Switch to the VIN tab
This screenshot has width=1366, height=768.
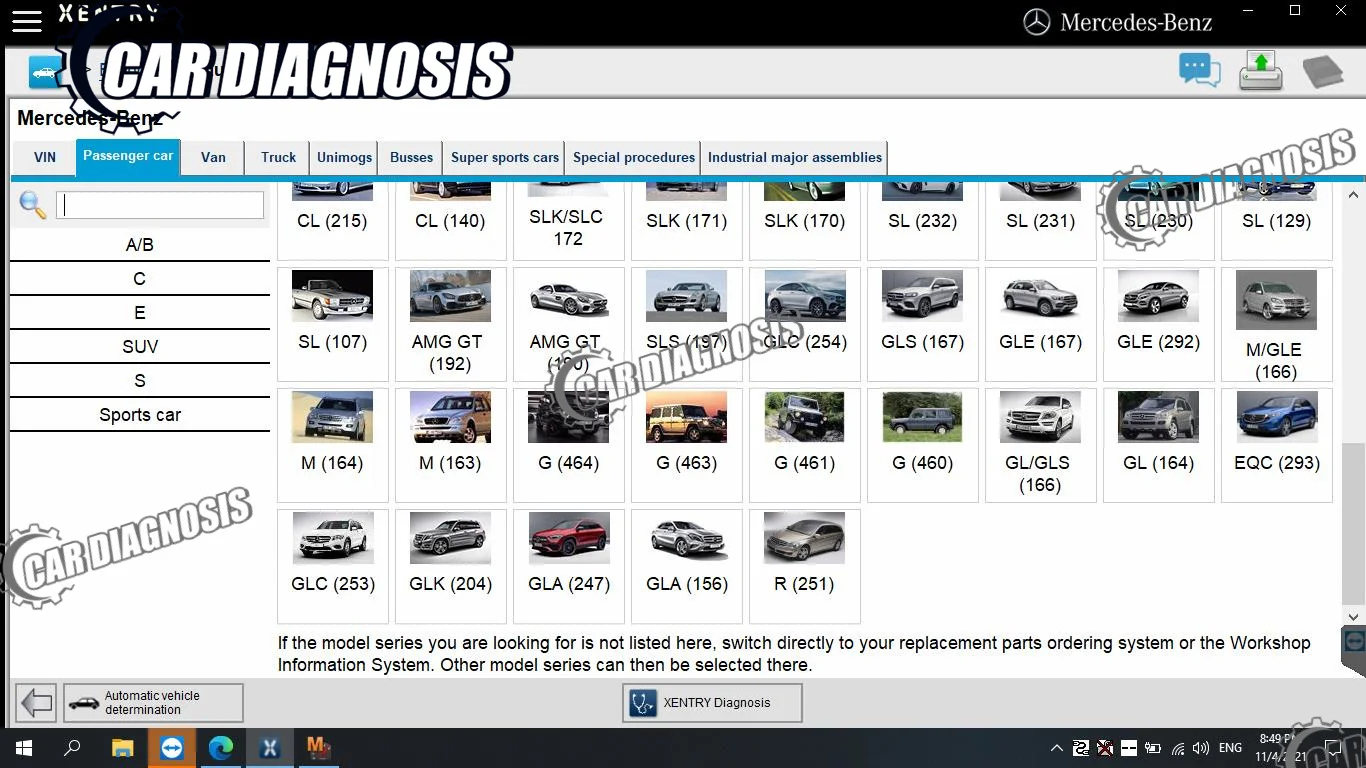pos(45,157)
